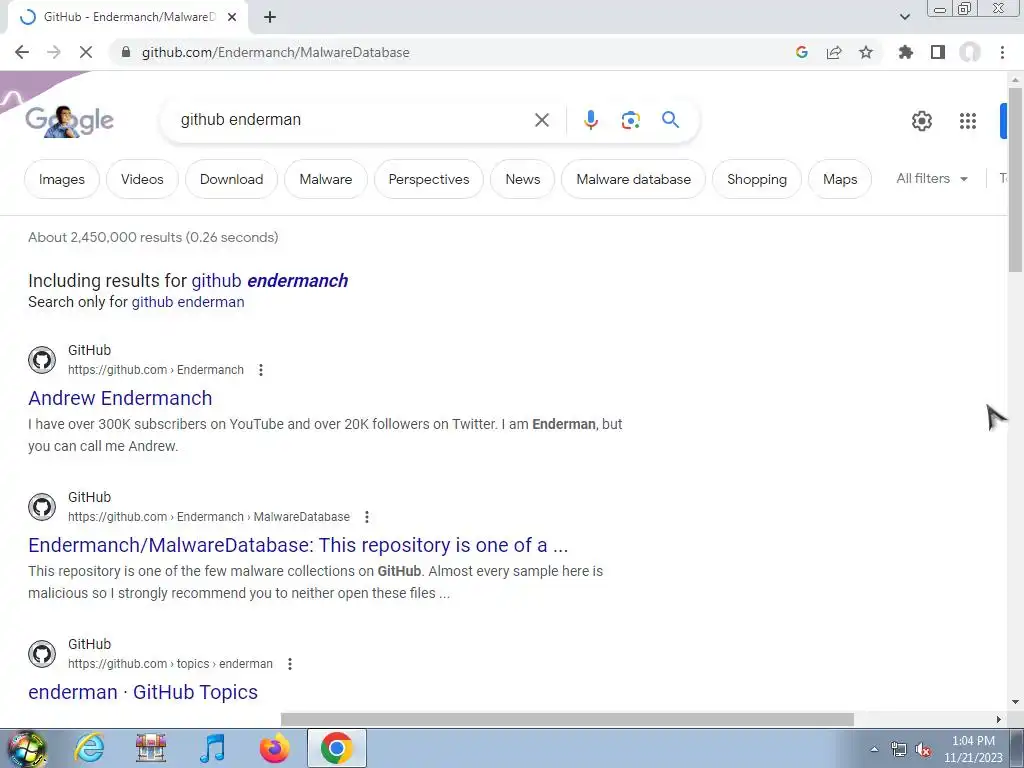Open options for the MalwareDatabase result
This screenshot has height=768, width=1024.
[x=367, y=517]
